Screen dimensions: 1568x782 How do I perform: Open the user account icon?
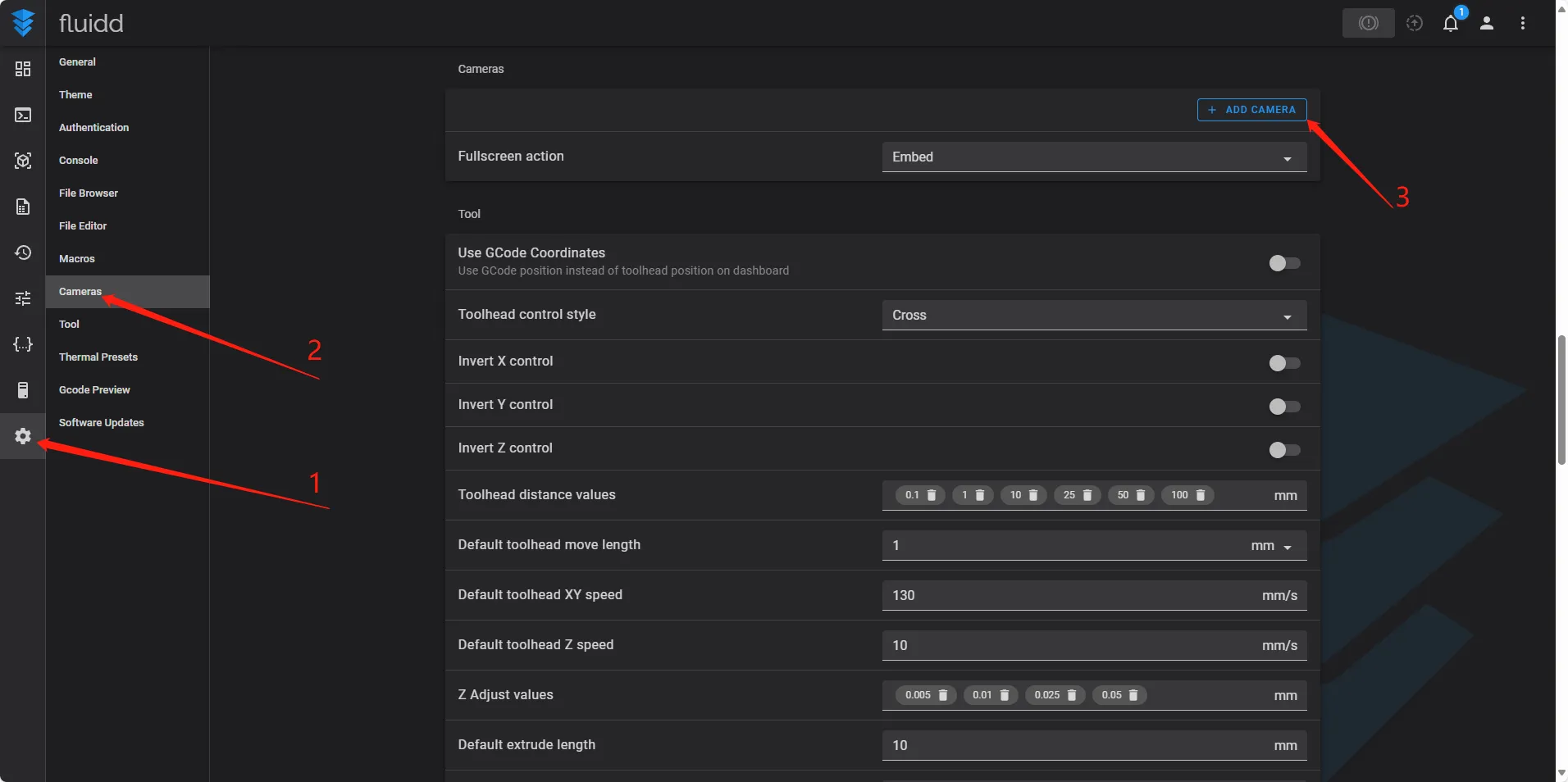coord(1487,23)
